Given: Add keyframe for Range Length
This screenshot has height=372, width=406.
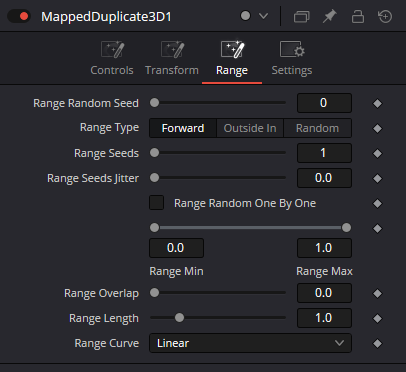Looking at the screenshot, I should coord(377,318).
